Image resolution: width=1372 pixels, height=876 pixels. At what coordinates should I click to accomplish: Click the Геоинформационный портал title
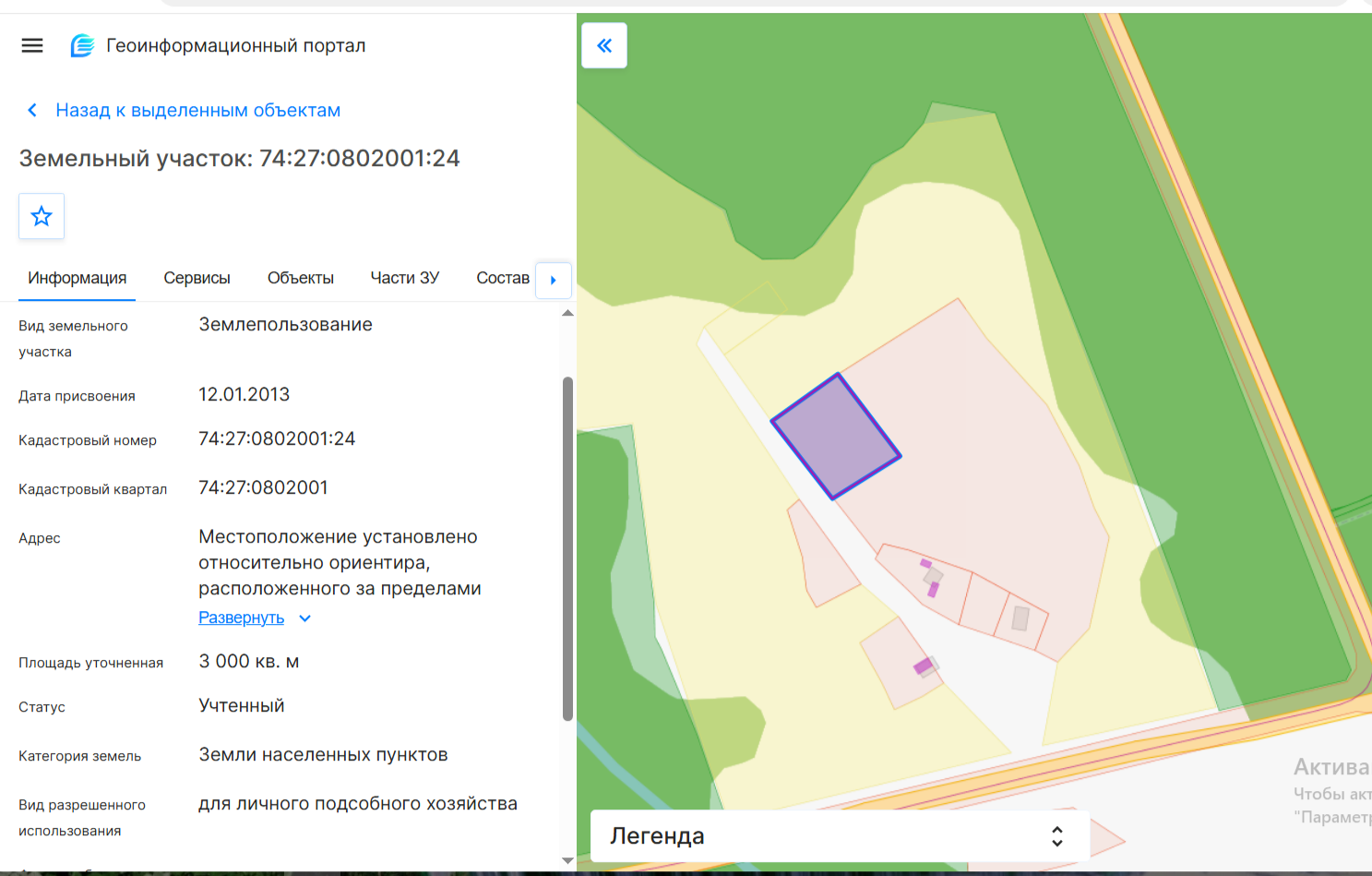point(236,45)
